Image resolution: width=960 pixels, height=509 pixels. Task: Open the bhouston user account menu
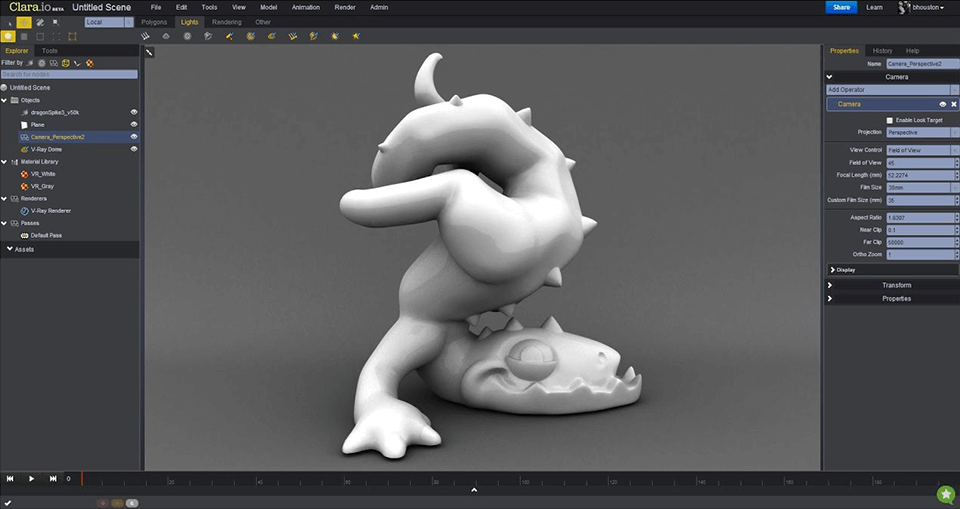click(x=922, y=7)
